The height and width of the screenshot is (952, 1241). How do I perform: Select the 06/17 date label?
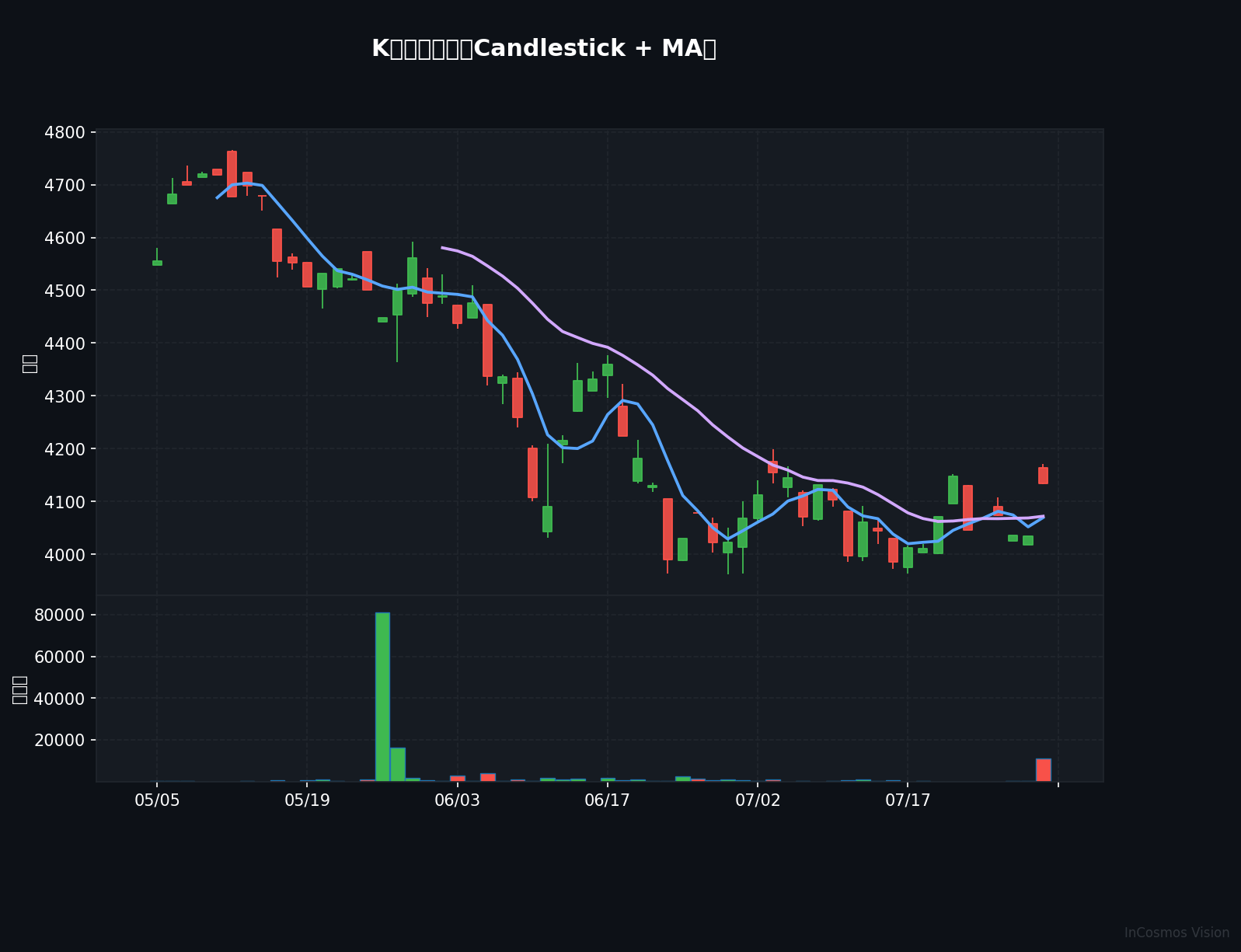[607, 800]
